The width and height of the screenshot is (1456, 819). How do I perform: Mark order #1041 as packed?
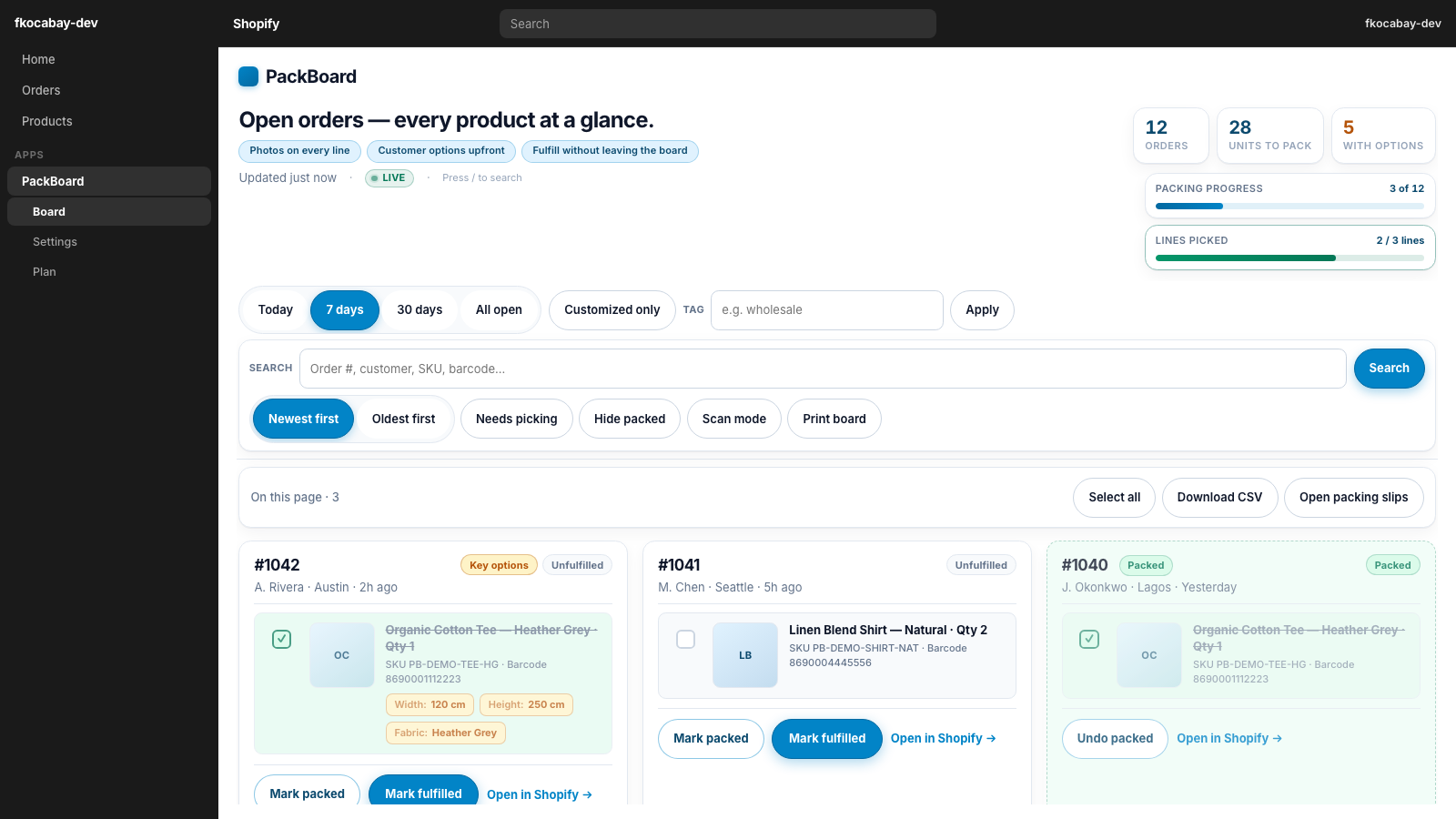(711, 739)
